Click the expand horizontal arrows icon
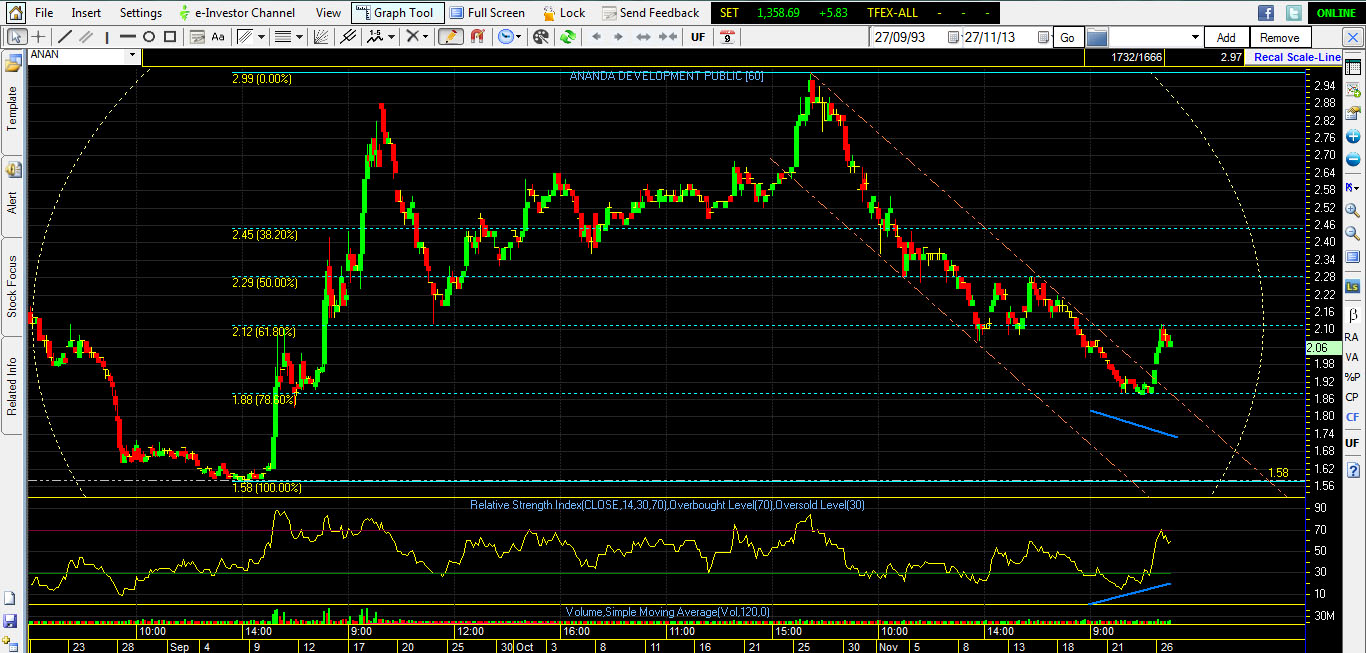This screenshot has height=653, width=1366. (x=644, y=37)
